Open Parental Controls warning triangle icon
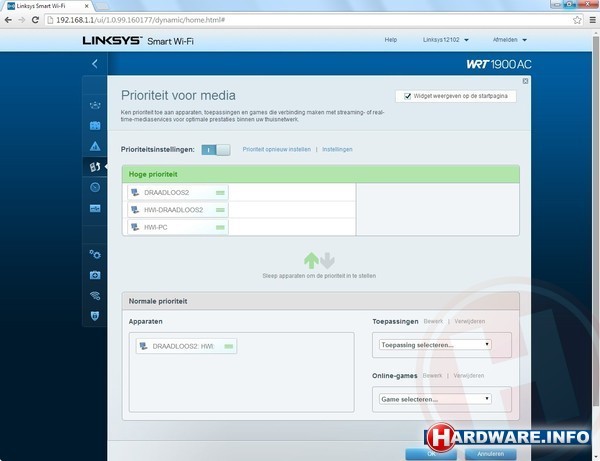Image resolution: width=600 pixels, height=461 pixels. tap(95, 146)
